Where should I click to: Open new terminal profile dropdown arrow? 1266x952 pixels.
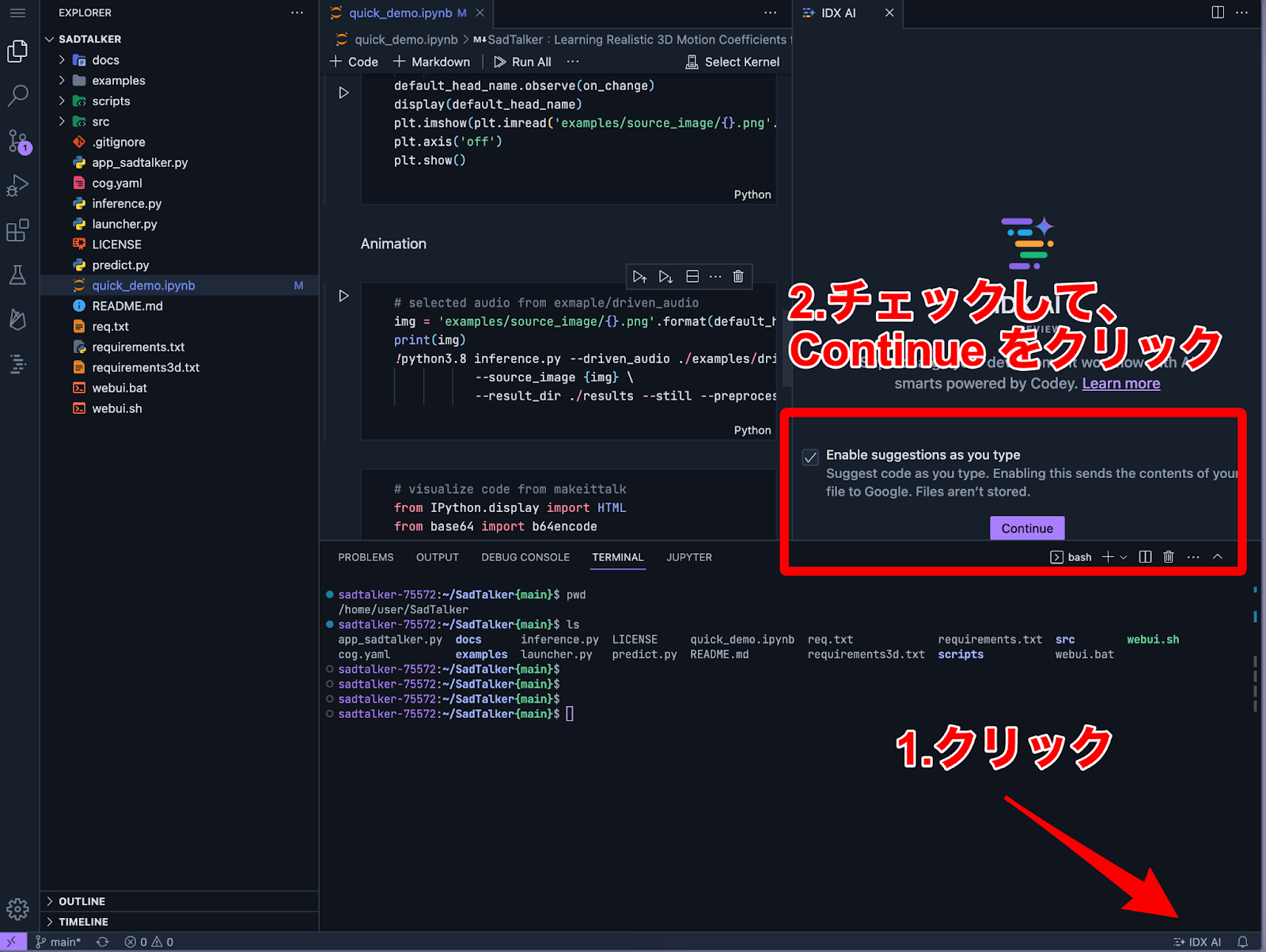[x=1124, y=557]
